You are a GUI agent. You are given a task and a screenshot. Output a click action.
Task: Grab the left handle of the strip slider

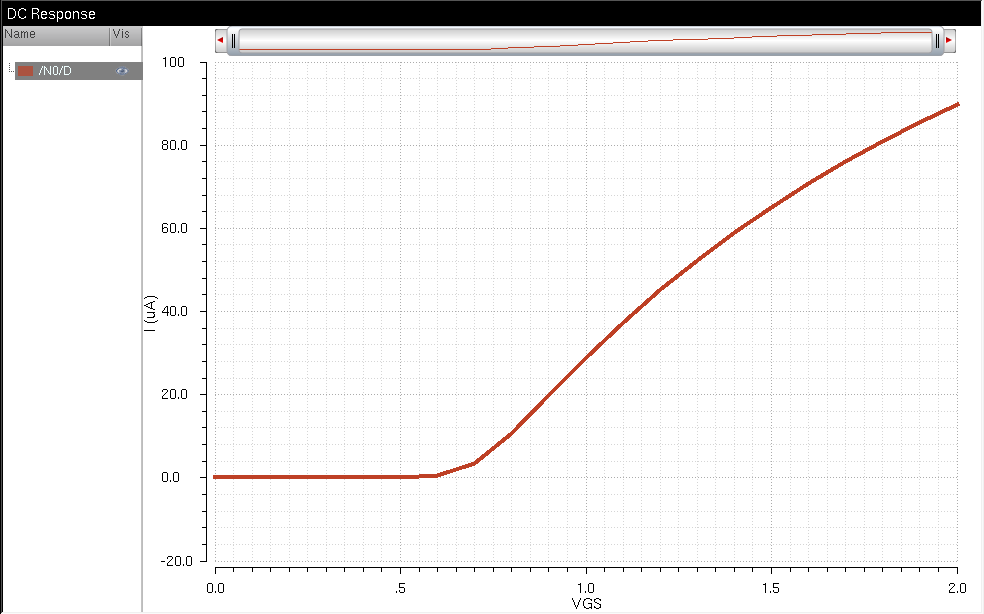click(233, 41)
